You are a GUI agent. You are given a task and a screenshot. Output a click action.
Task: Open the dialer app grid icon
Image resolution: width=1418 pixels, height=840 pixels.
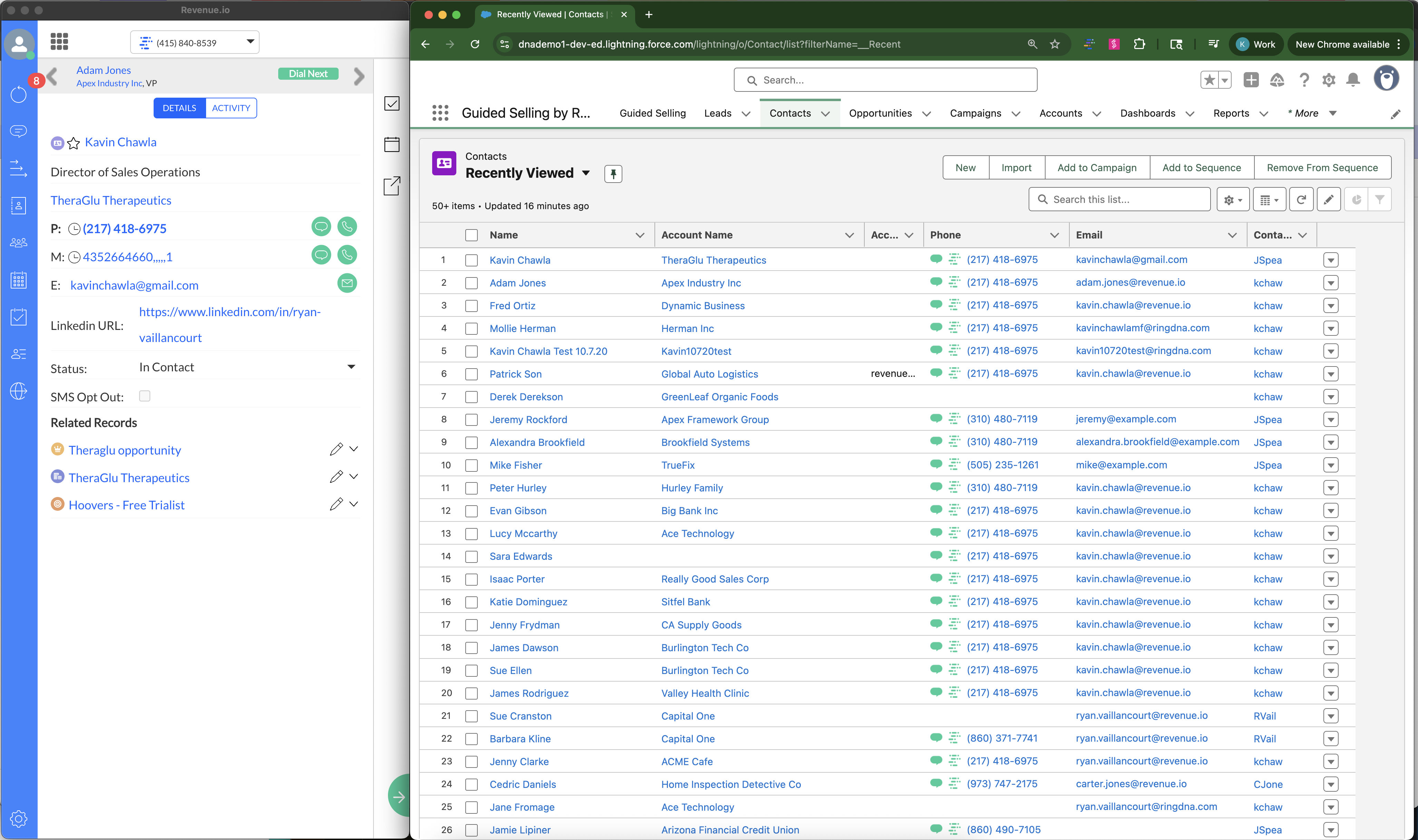59,41
